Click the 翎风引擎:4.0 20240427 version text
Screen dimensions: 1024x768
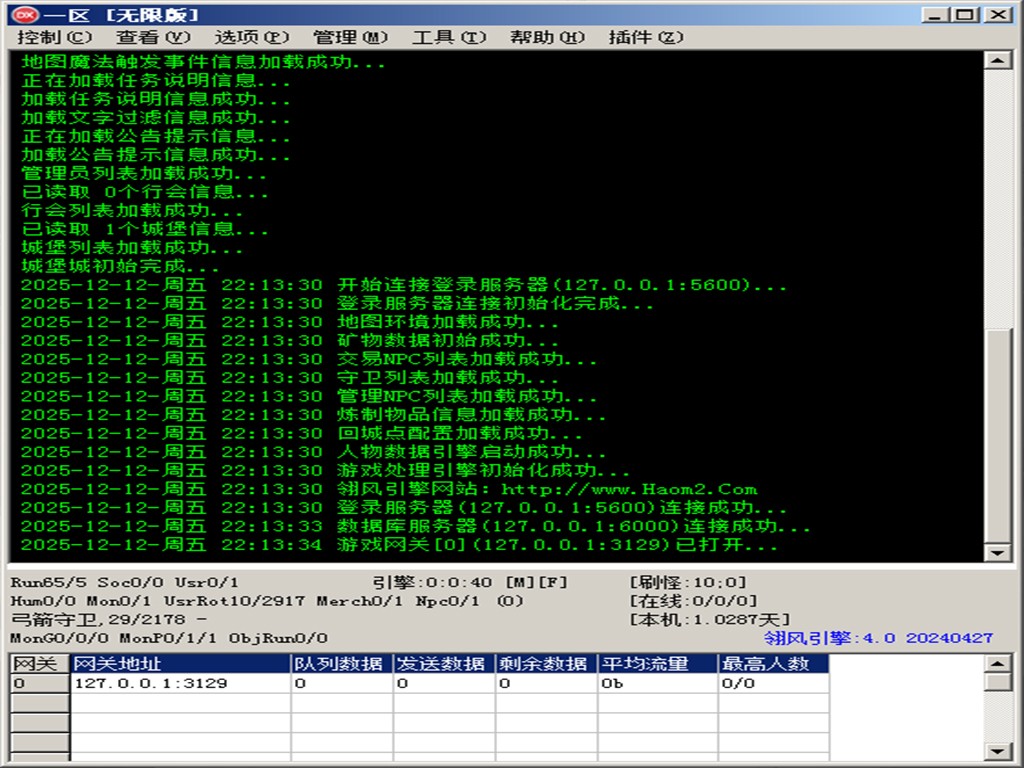pyautogui.click(x=878, y=638)
